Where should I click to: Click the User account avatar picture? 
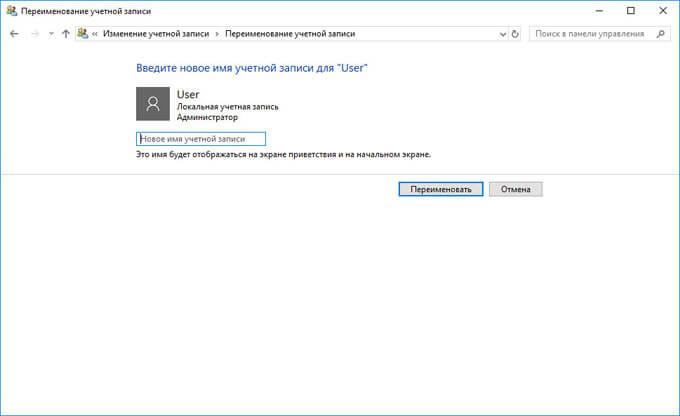[153, 104]
